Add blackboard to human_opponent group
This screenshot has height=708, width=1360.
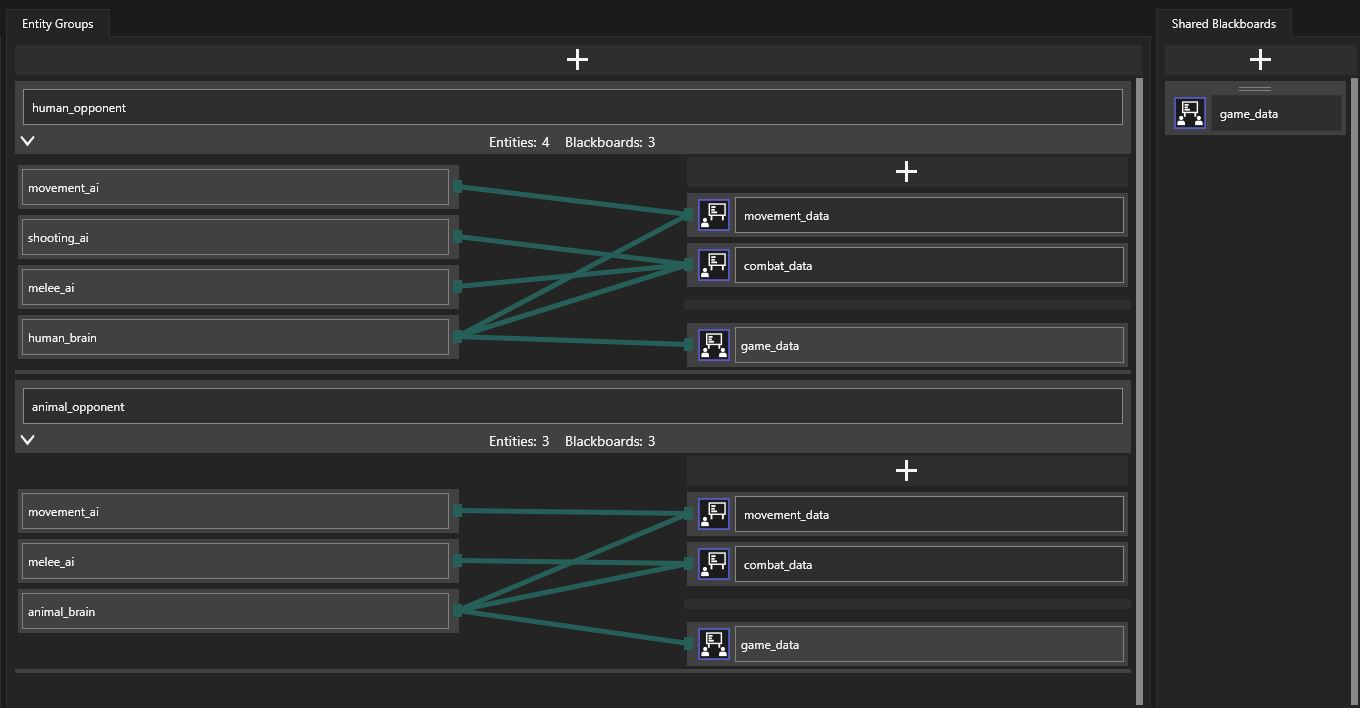click(x=906, y=172)
